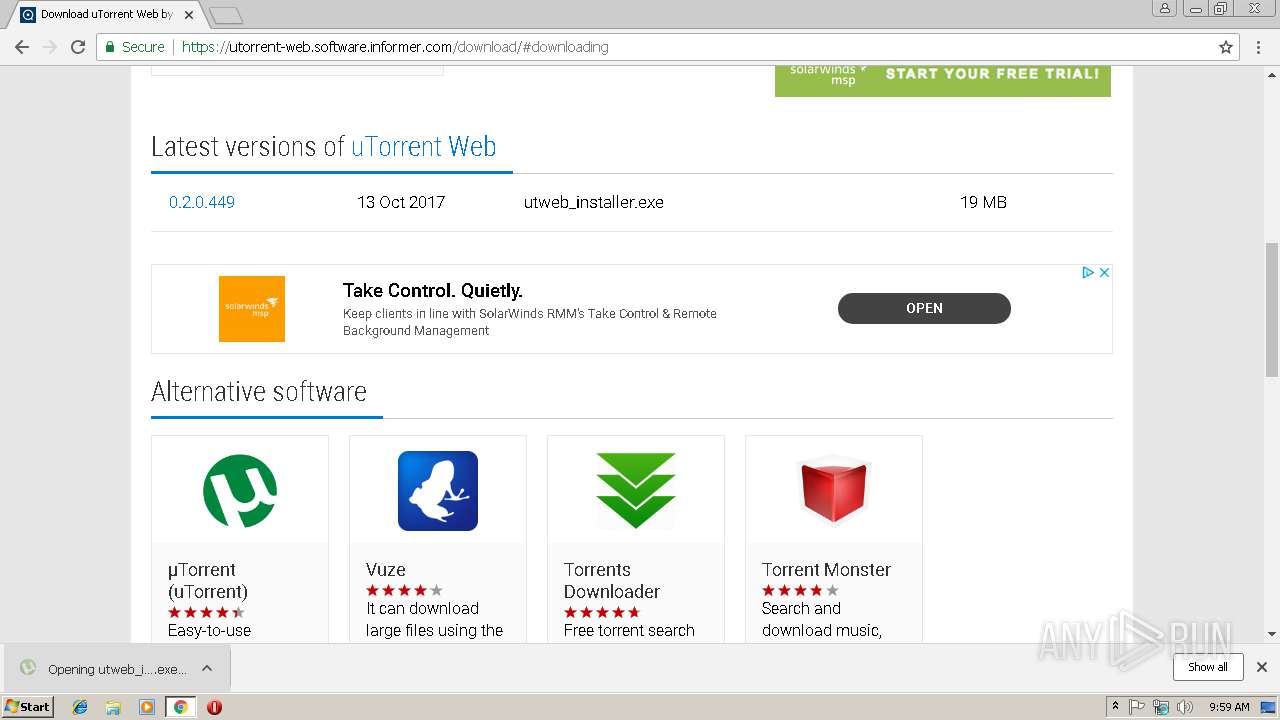Click Take Control. Quietly. ad headline
Screen dimensions: 1280x720
pyautogui.click(x=433, y=291)
